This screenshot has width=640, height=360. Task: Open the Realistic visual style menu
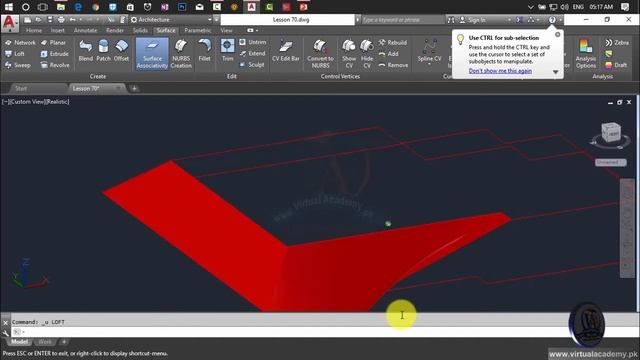pos(57,102)
